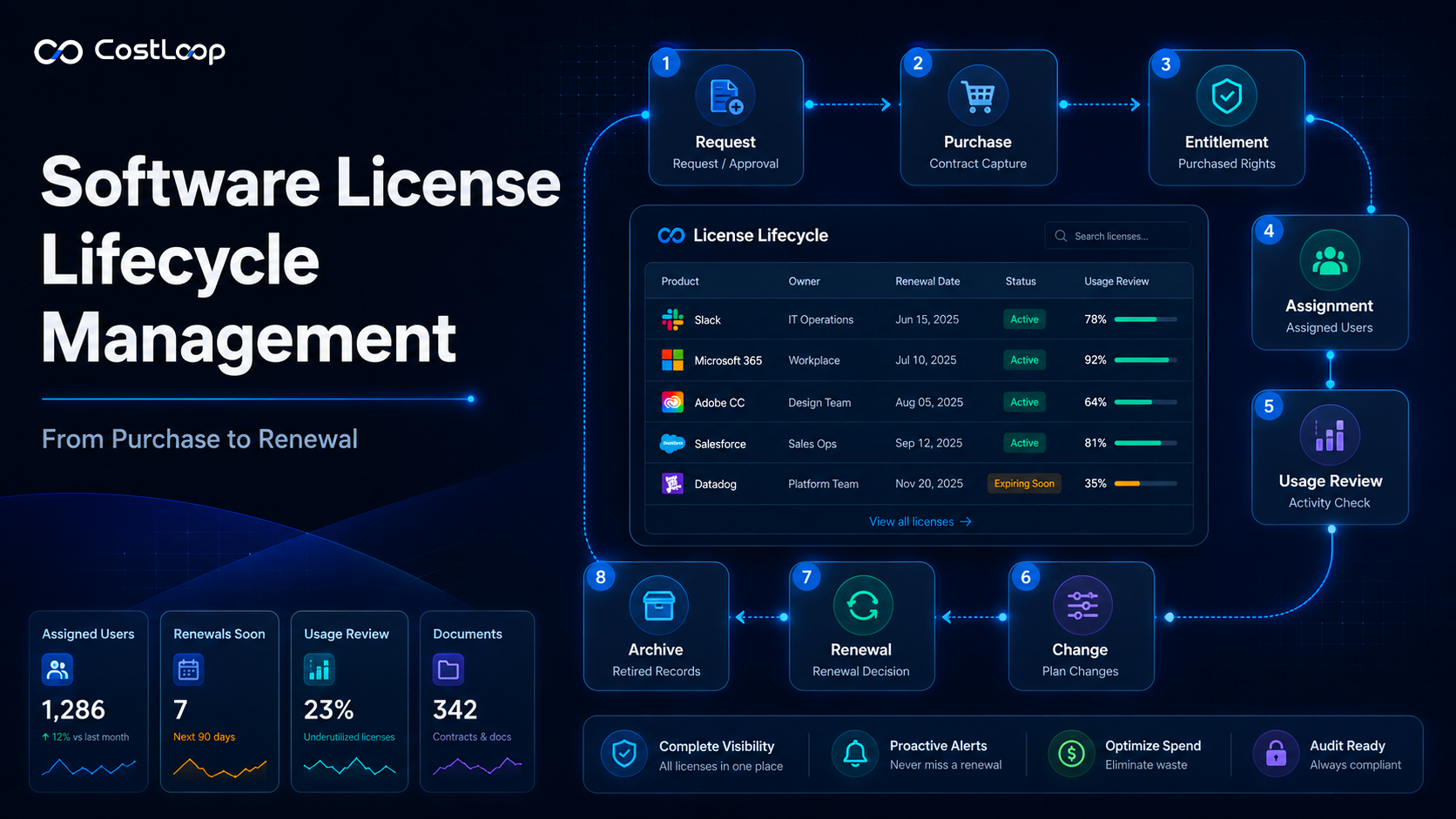Click the Microsoft 365 Active status badge

coord(1024,360)
